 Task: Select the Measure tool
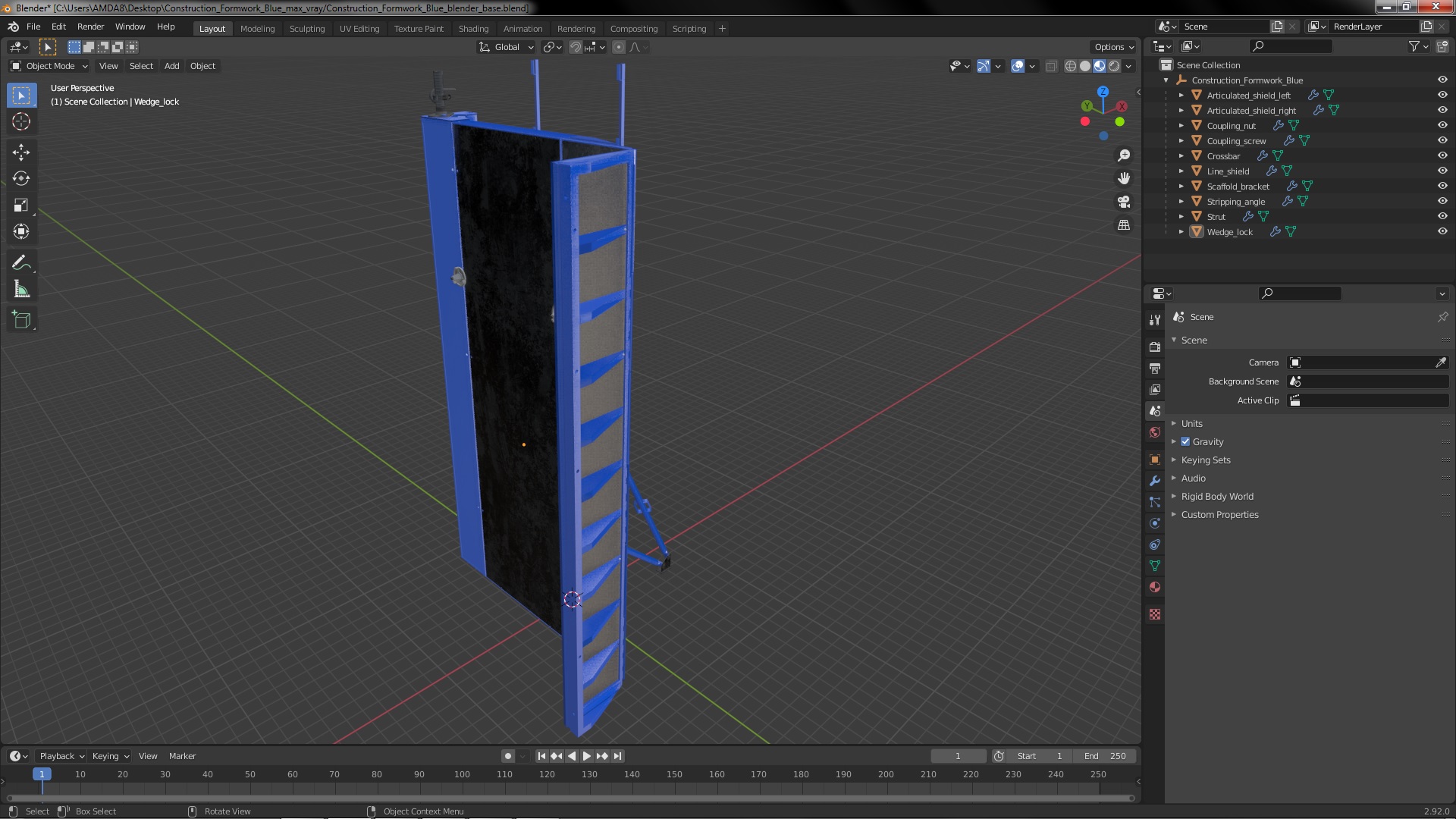21,290
